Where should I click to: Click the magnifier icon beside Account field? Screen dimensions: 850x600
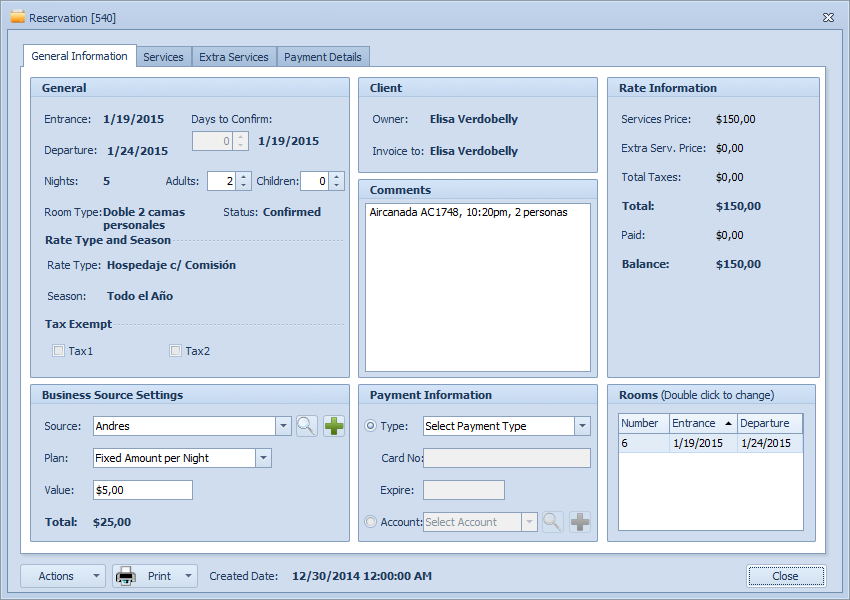tap(552, 522)
